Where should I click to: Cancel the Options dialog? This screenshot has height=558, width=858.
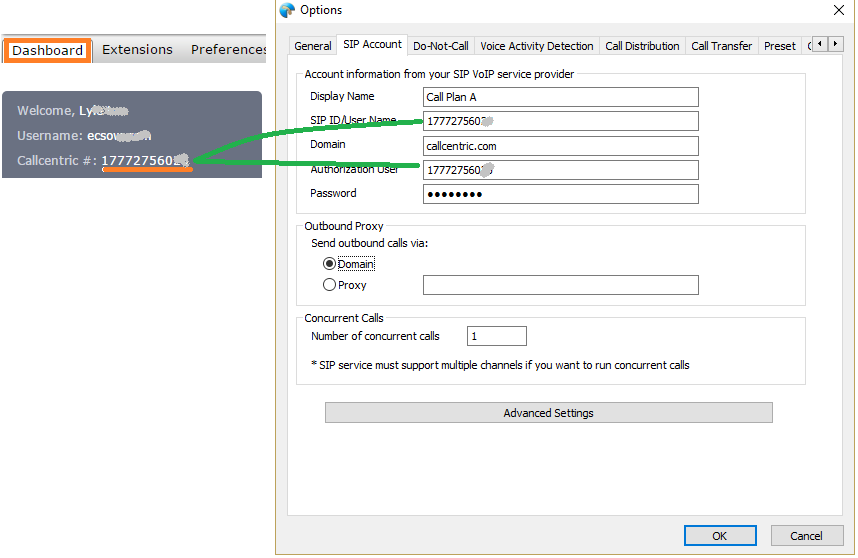807,536
